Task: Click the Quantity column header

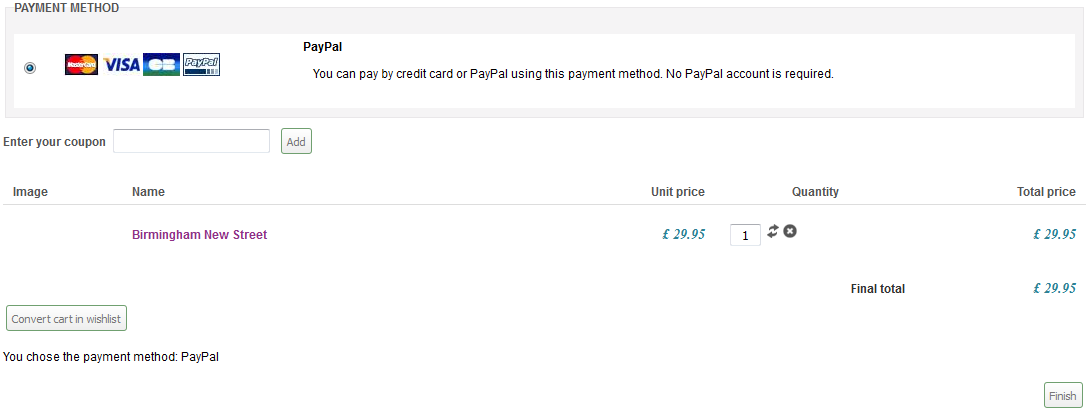Action: click(815, 192)
